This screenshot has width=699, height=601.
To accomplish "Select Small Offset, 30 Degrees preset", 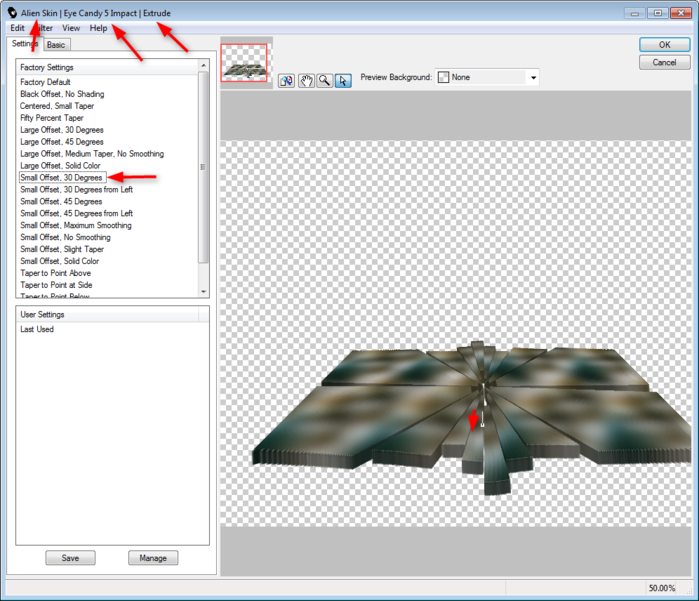I will coord(62,177).
